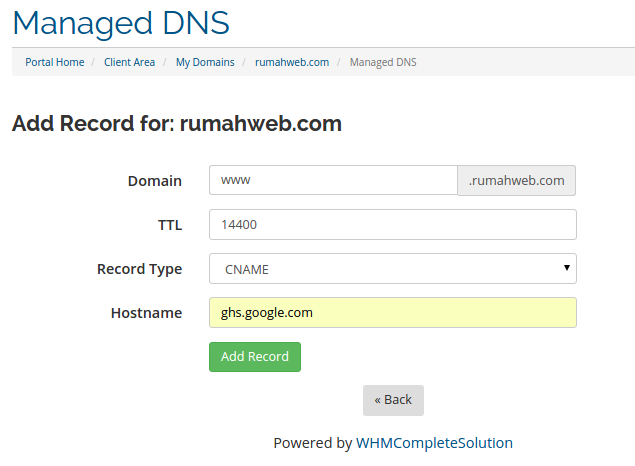Open the Portal Home breadcrumb link
635x466 pixels.
coord(55,62)
